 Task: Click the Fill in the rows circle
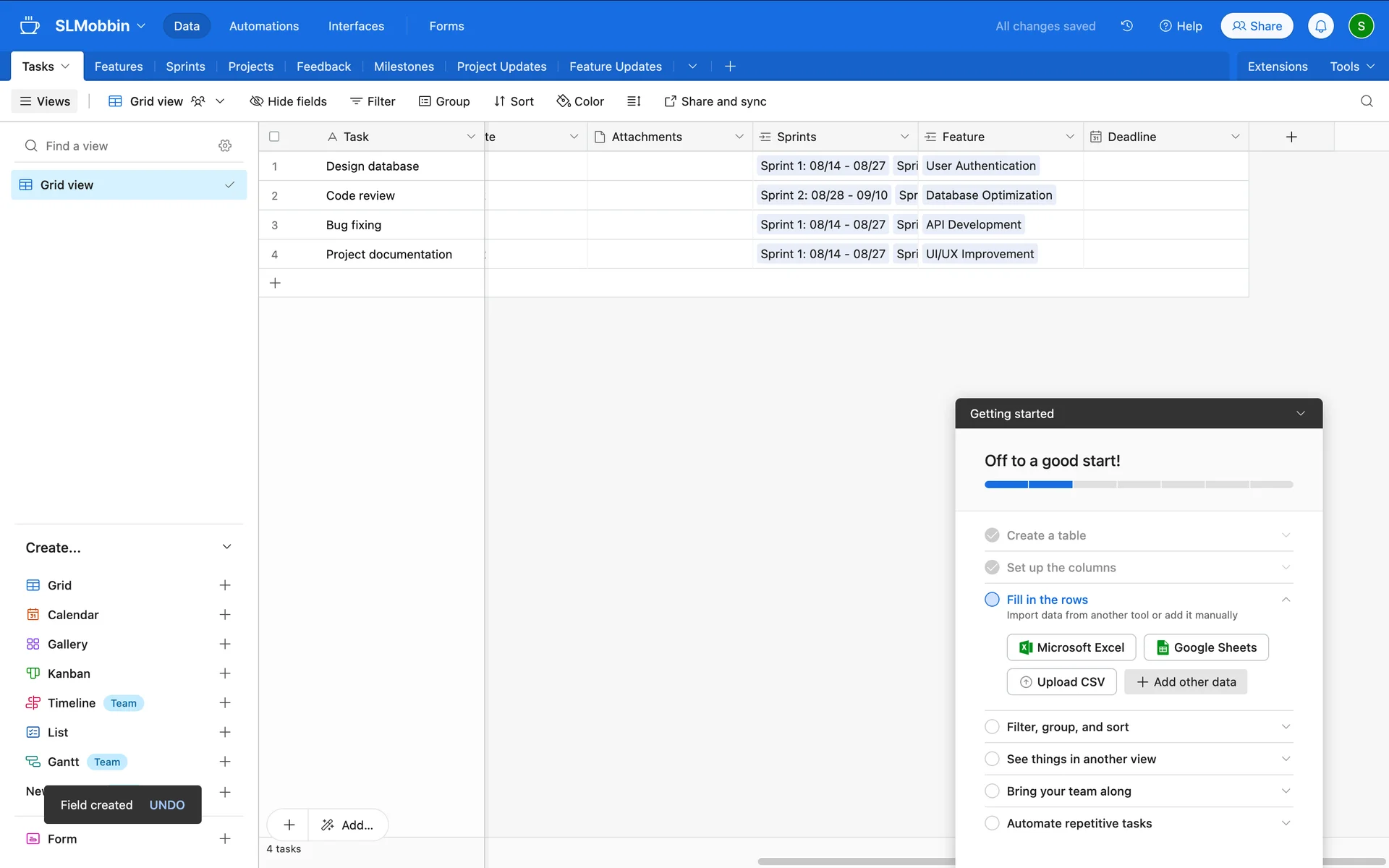tap(992, 600)
